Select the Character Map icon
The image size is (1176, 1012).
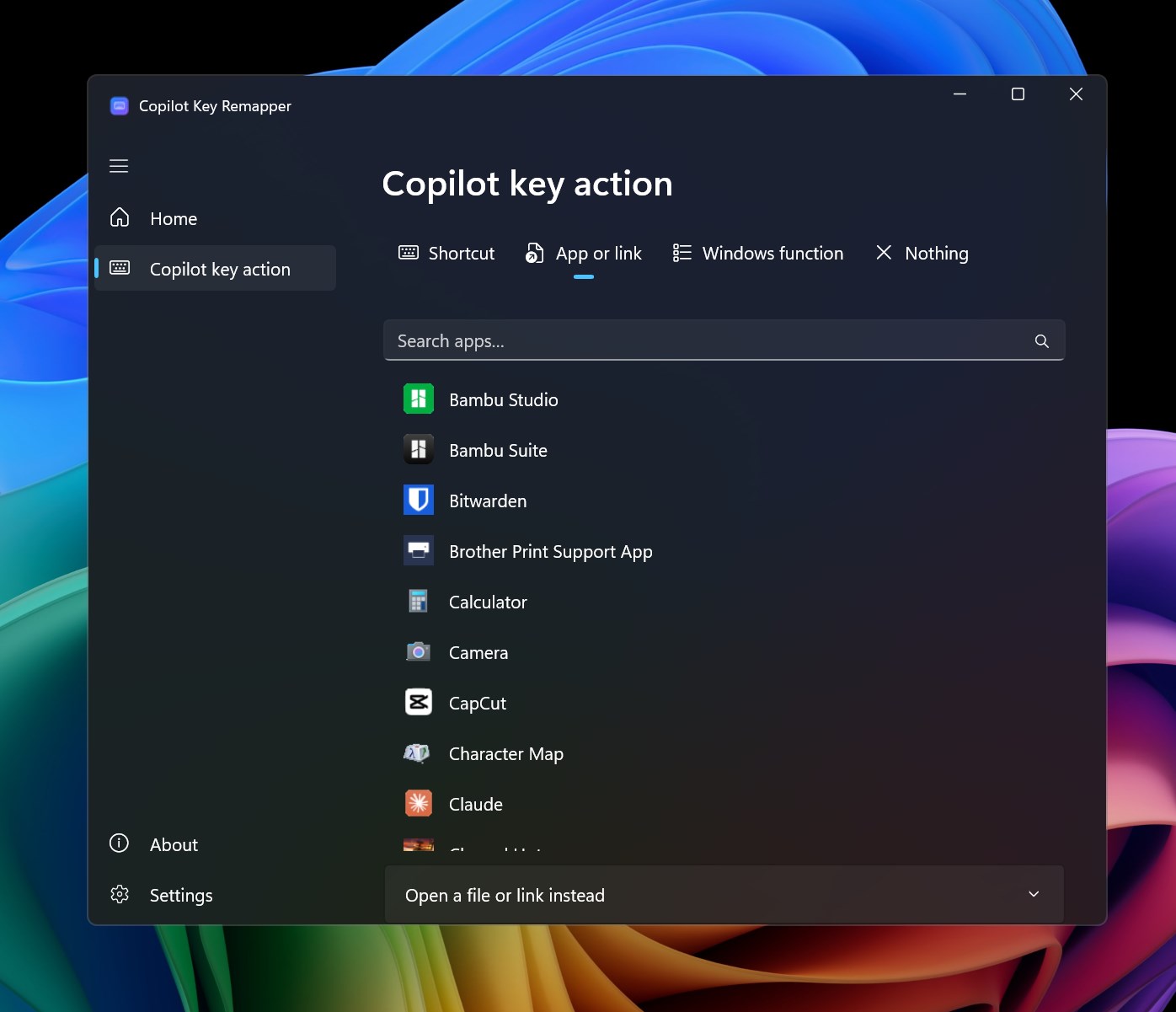417,752
